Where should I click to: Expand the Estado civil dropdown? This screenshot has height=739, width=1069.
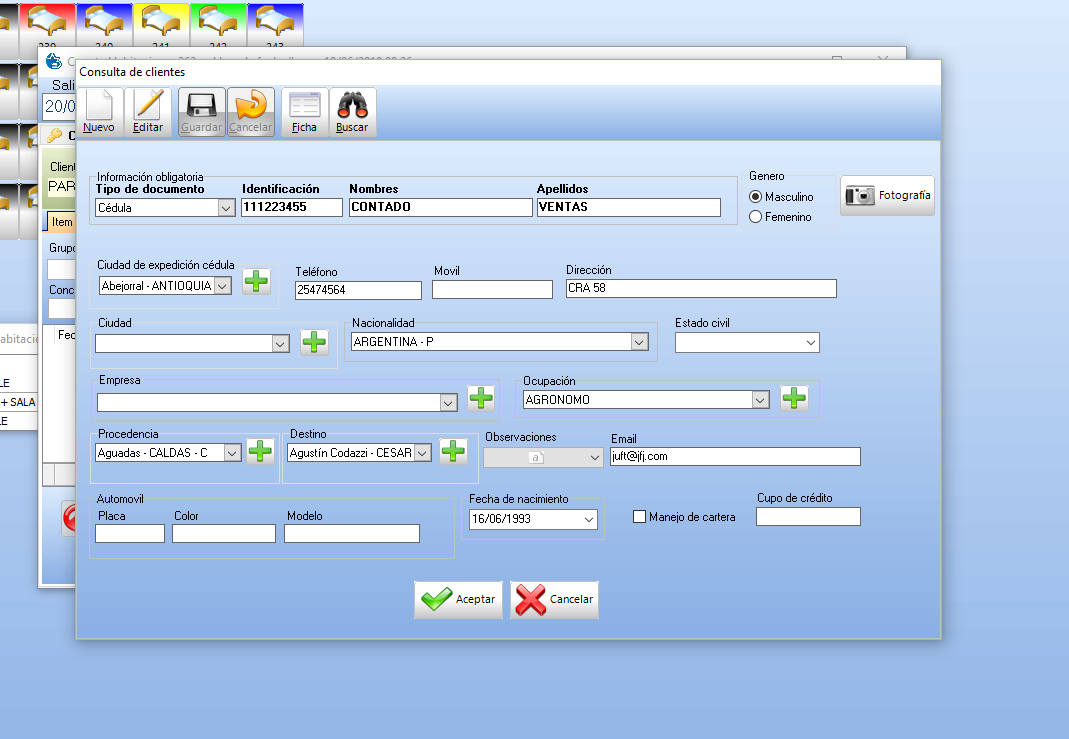(x=810, y=343)
